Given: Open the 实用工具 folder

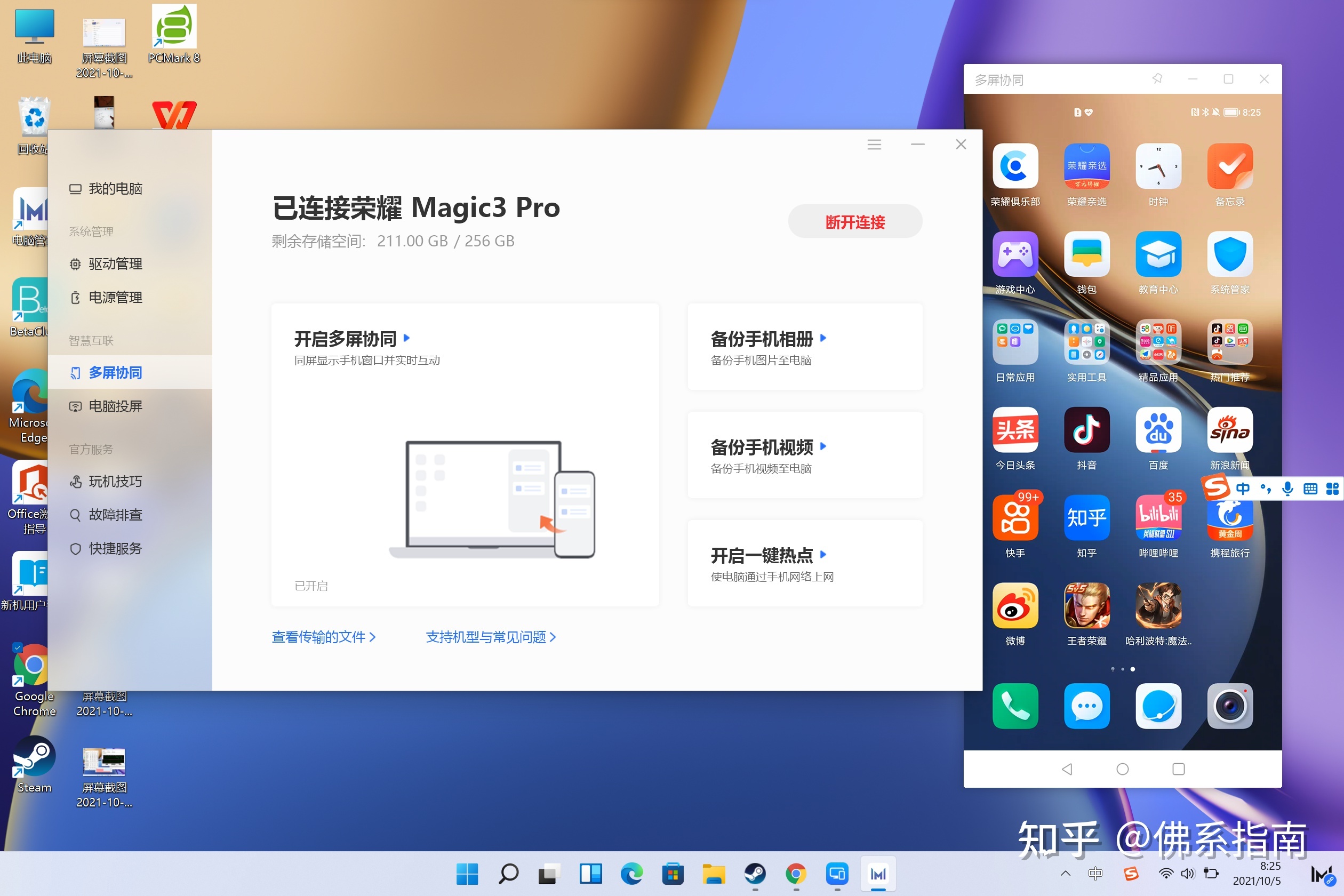Looking at the screenshot, I should pos(1086,342).
